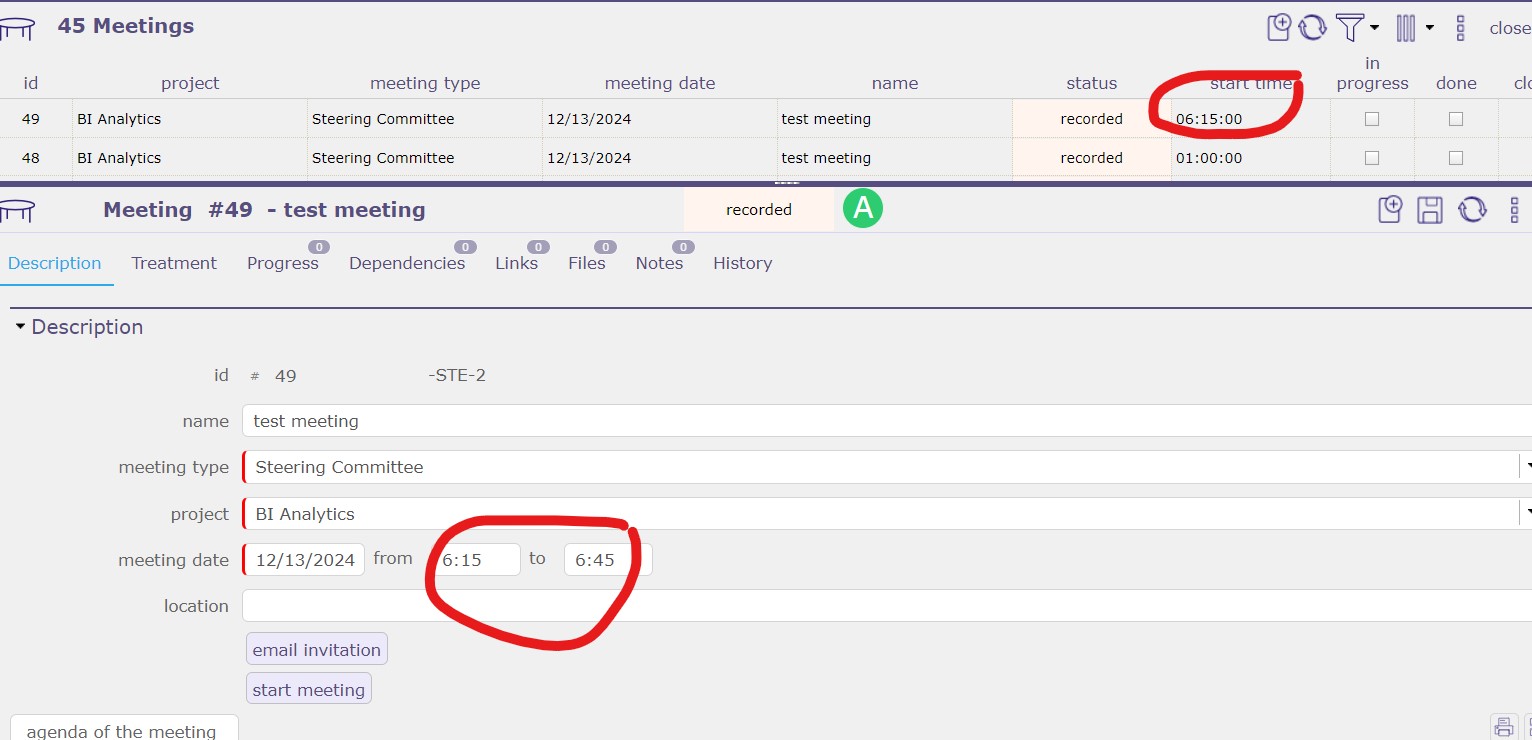Open the History tab
Viewport: 1532px width, 740px height.
pos(742,263)
